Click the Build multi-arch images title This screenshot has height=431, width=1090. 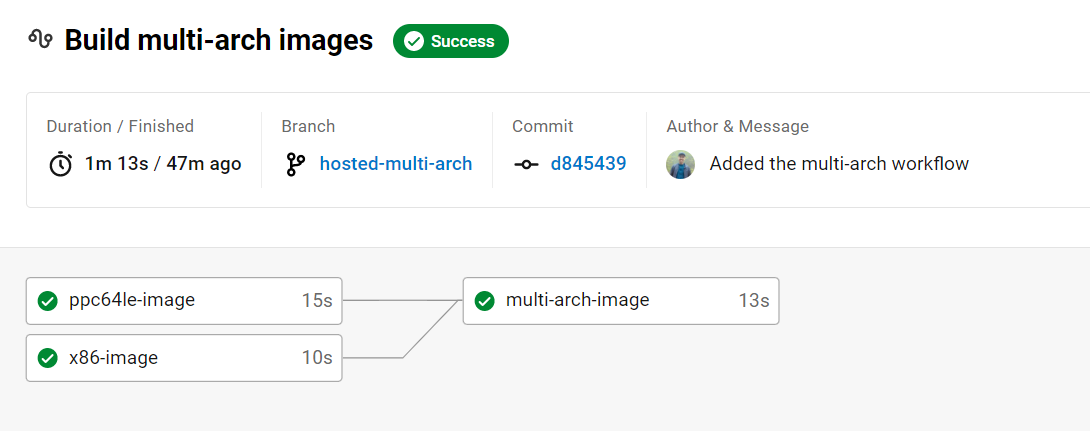[x=219, y=40]
